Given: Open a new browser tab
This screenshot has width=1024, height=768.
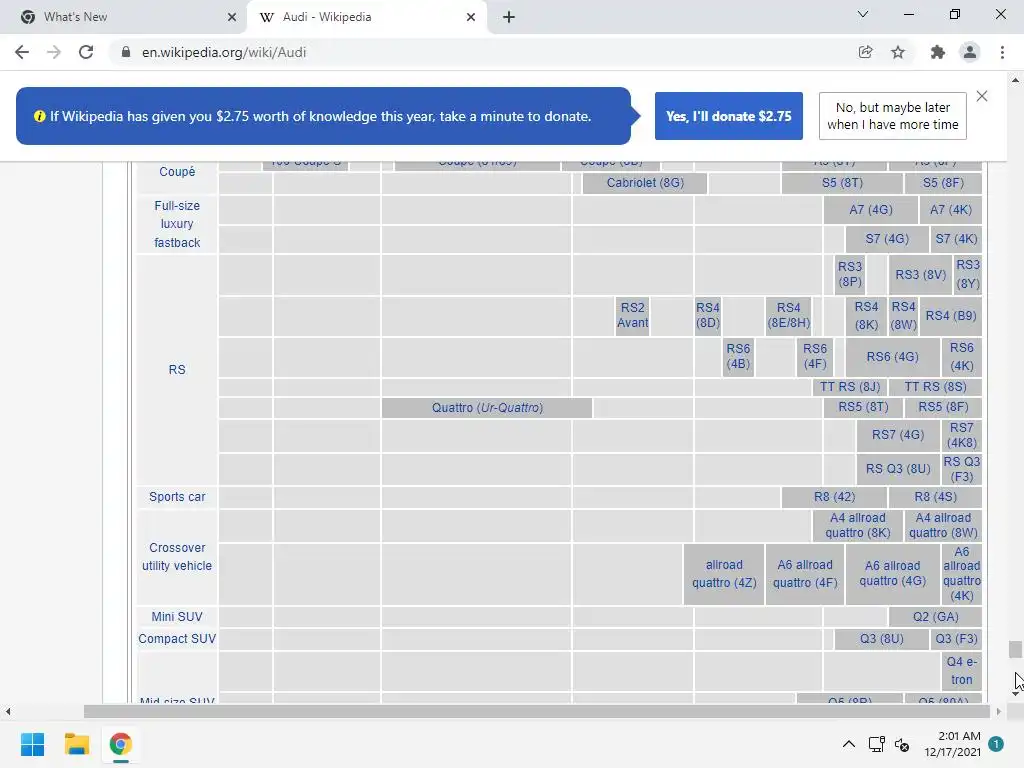Looking at the screenshot, I should click(x=509, y=17).
